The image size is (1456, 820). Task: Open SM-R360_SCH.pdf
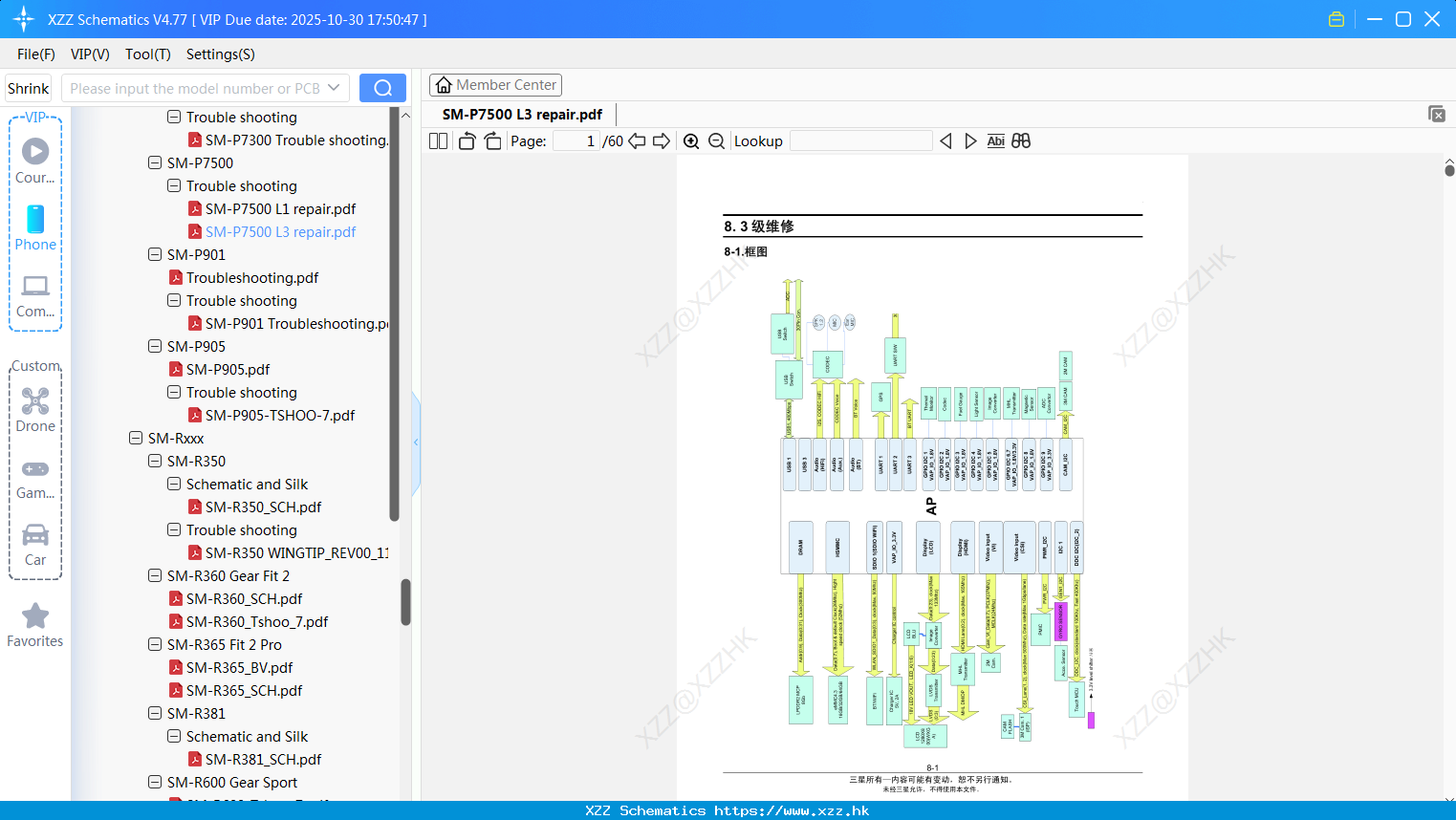[244, 598]
